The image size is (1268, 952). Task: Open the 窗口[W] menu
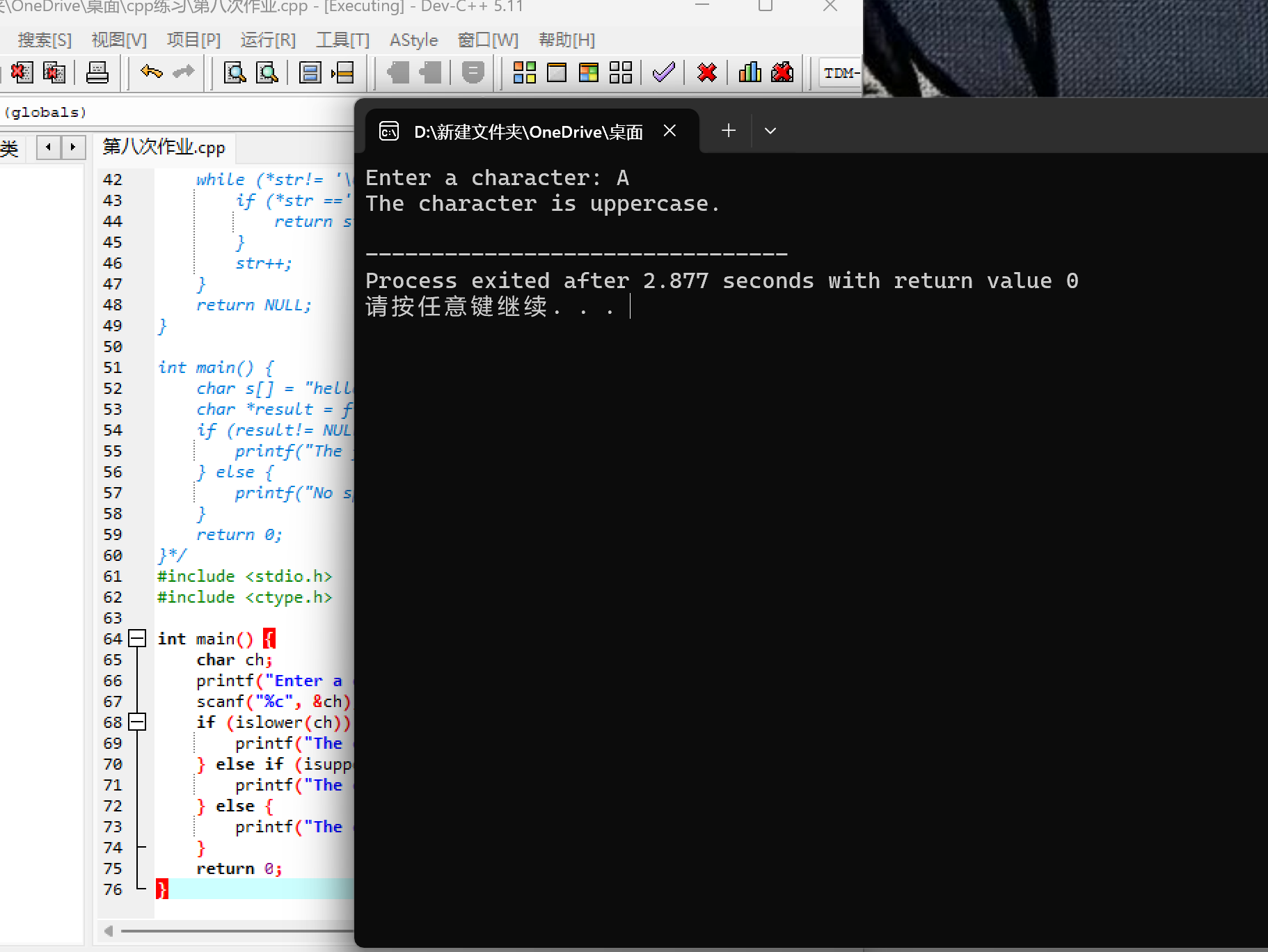(x=488, y=40)
